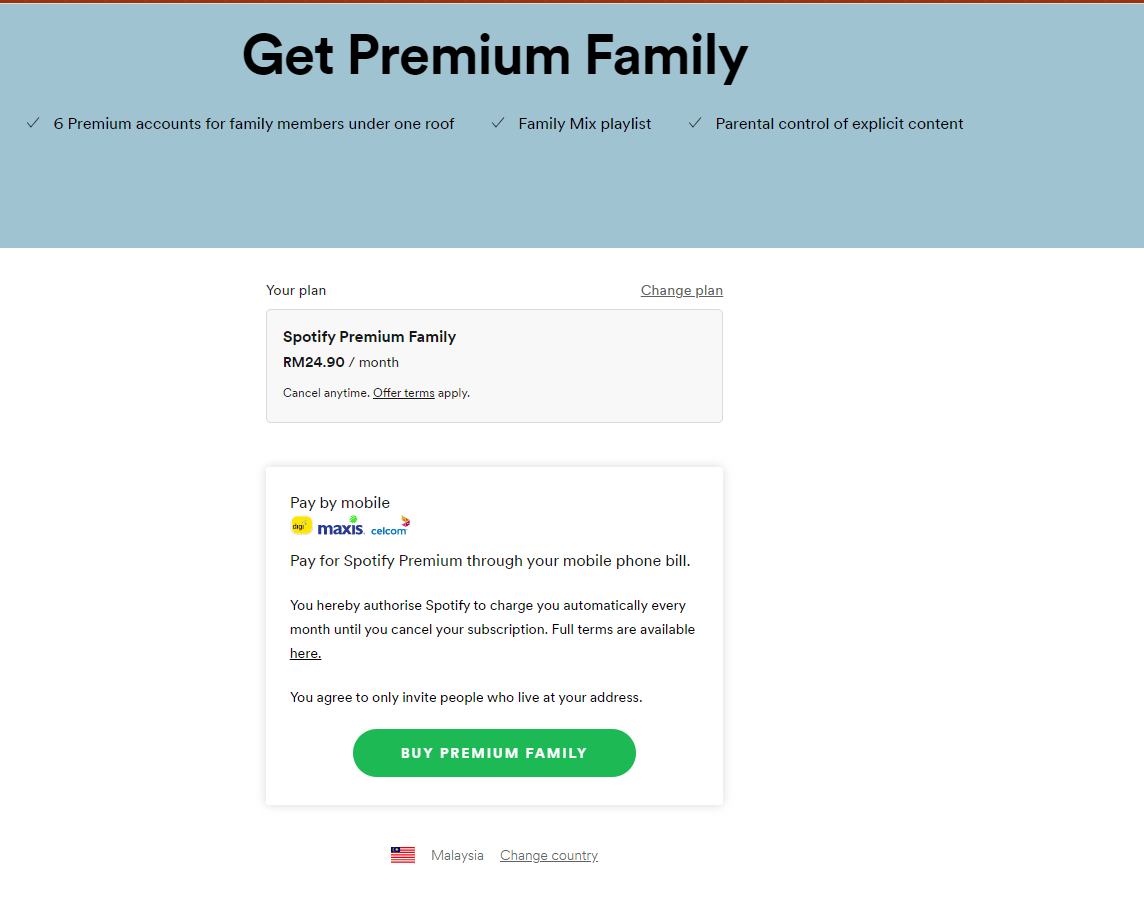The image size is (1144, 899).
Task: Click the Spotify Premium Family plan title
Action: click(x=369, y=336)
